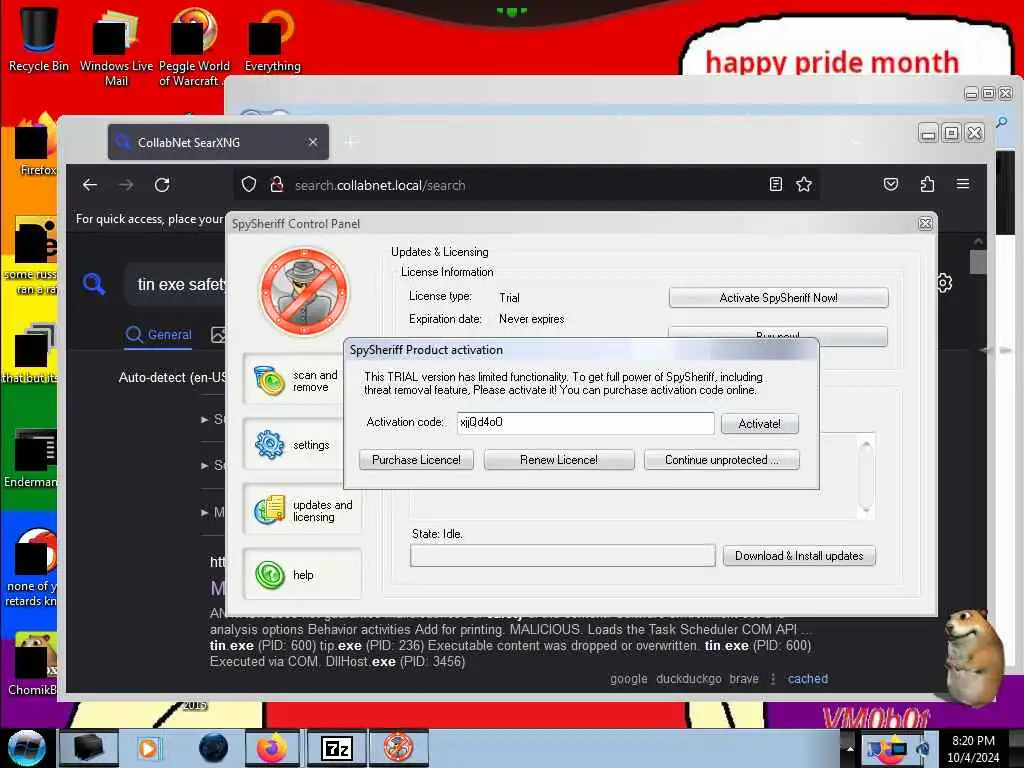This screenshot has height=768, width=1024.
Task: Choose Continue unprotected option
Action: [721, 460]
